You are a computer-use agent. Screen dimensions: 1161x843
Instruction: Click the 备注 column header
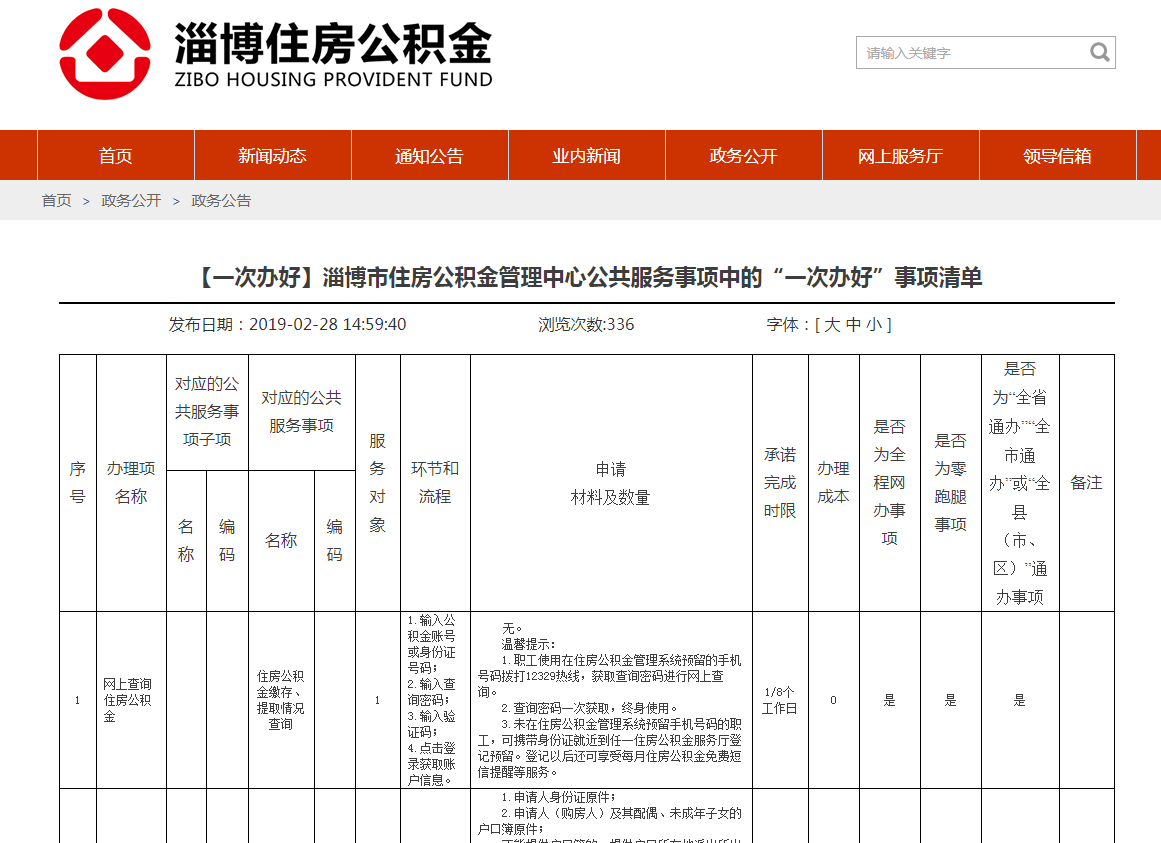[x=1086, y=483]
